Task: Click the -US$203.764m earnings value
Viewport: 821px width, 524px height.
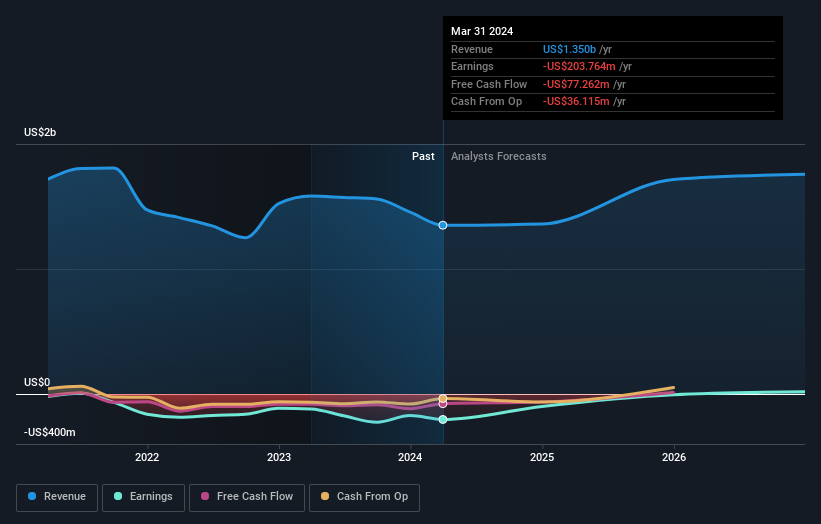Action: click(x=579, y=66)
